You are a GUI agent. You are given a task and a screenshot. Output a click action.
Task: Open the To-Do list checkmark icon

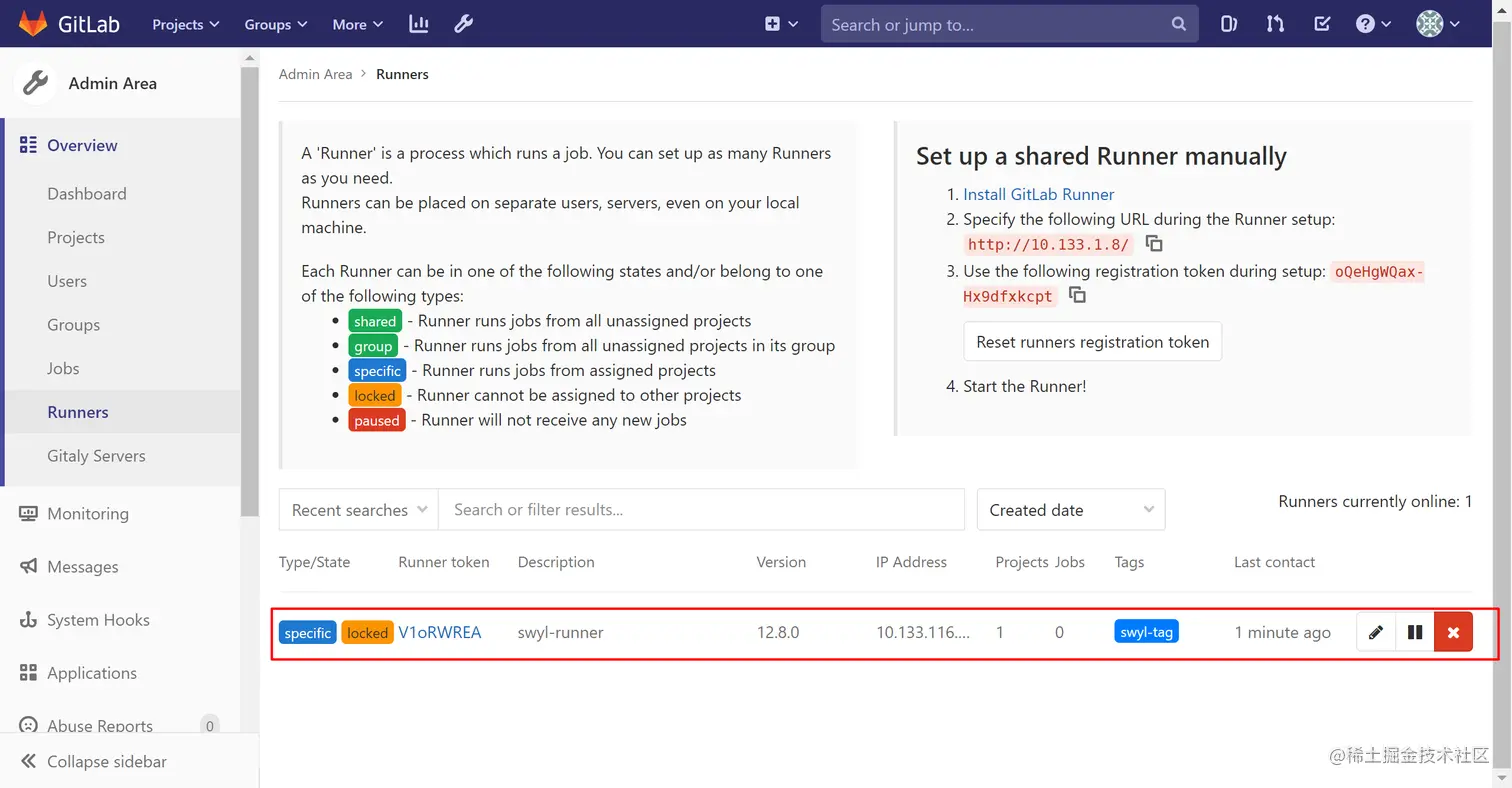(x=1322, y=24)
